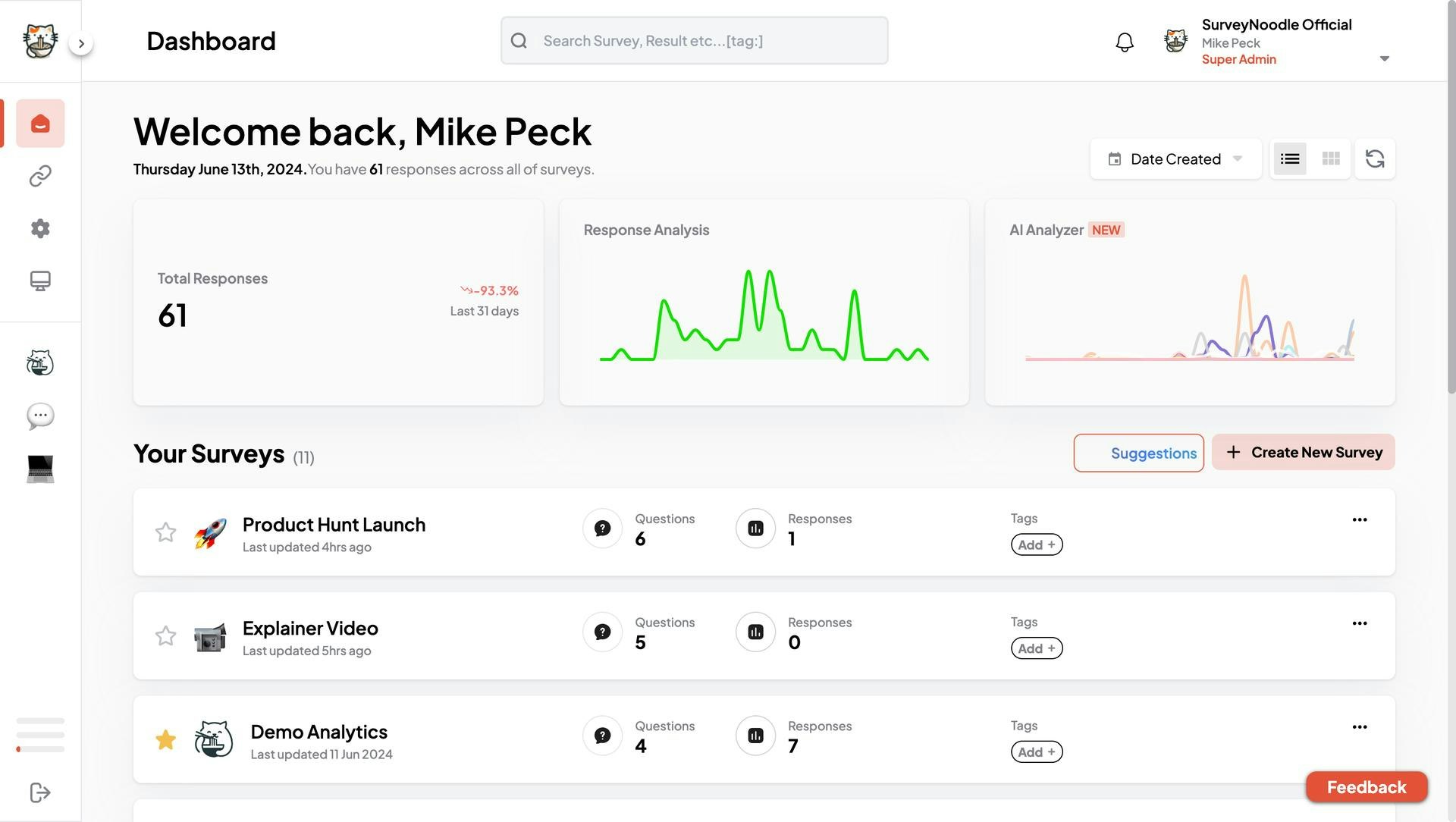1456x822 pixels.
Task: Click the notification bell icon
Action: [1125, 42]
